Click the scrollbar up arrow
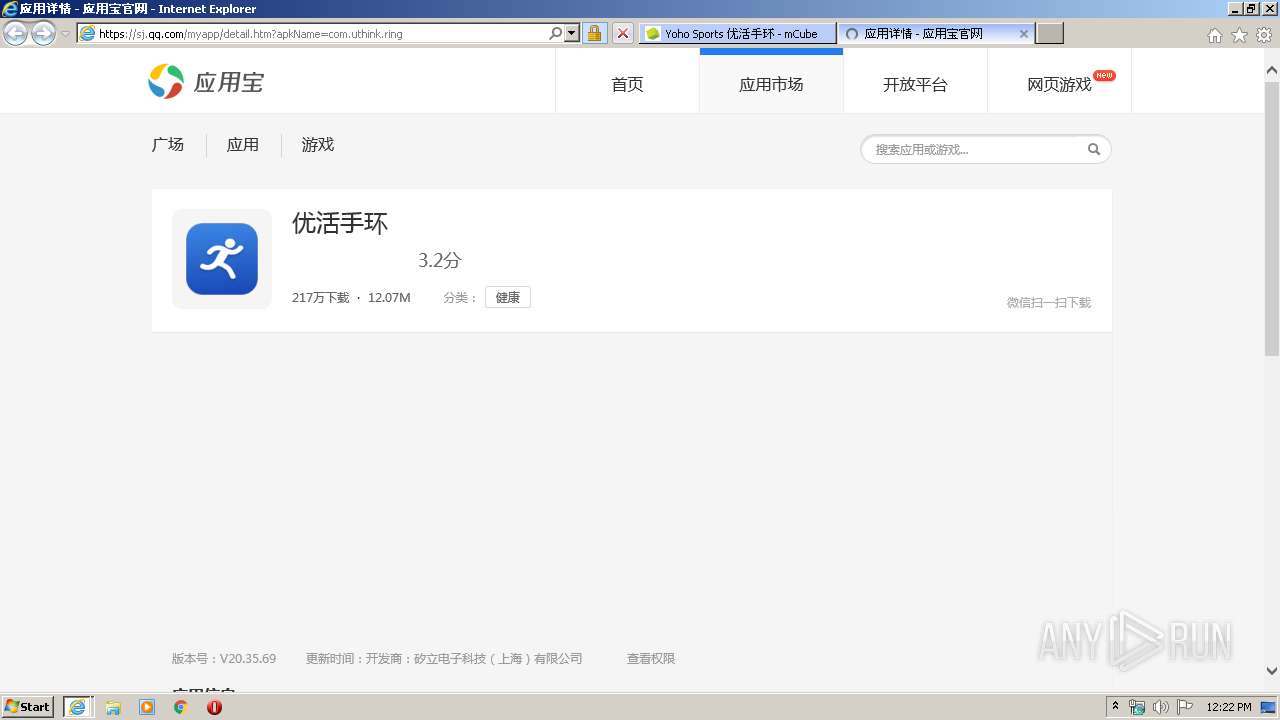 click(1272, 71)
